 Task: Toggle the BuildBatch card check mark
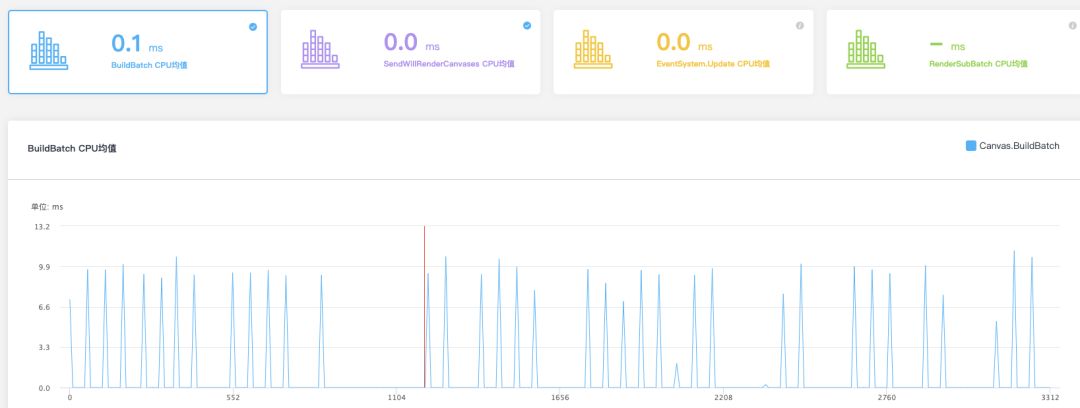253,27
